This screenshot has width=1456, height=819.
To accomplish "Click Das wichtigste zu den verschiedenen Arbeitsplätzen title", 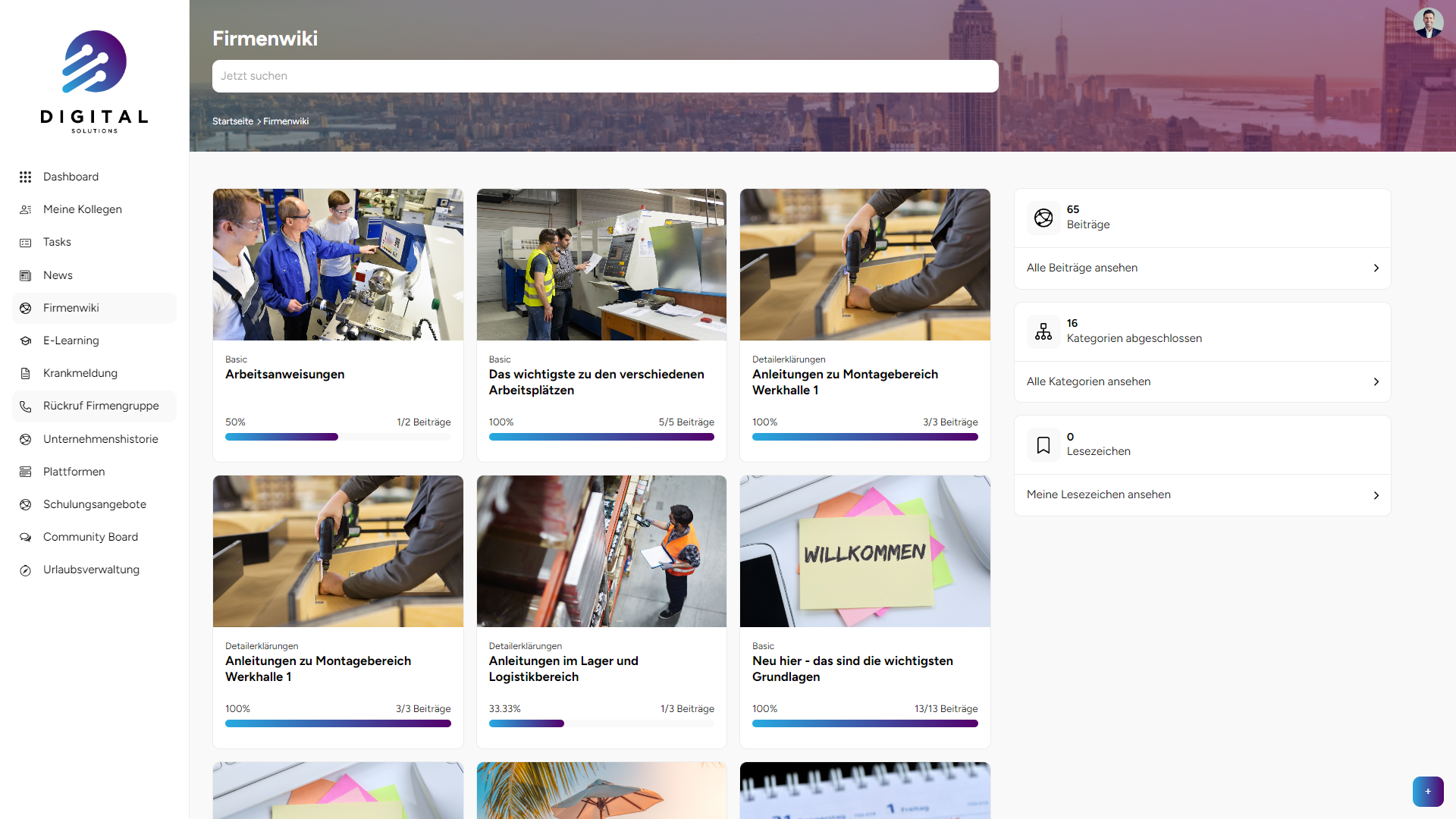I will [597, 382].
